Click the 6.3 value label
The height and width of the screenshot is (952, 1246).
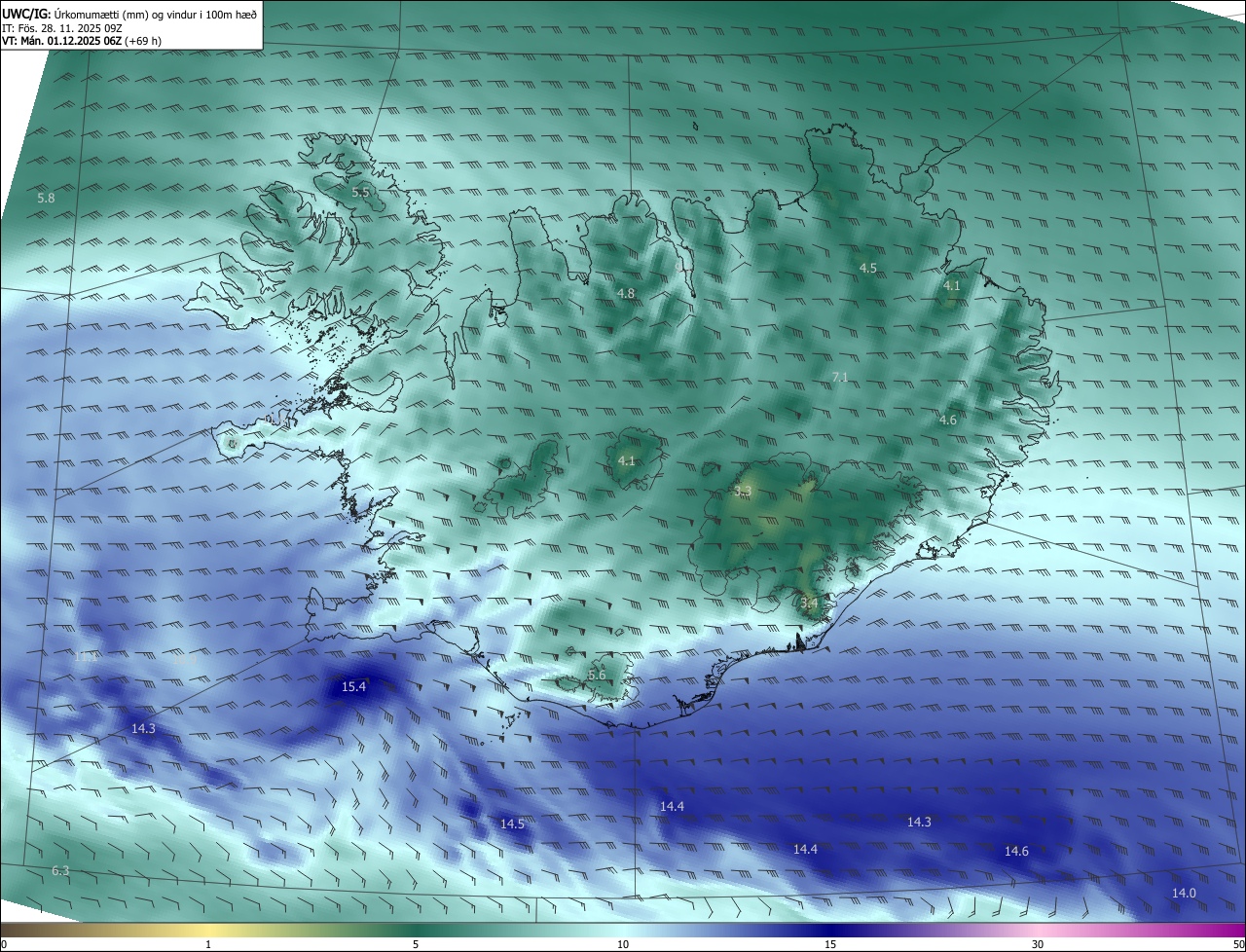pyautogui.click(x=60, y=871)
